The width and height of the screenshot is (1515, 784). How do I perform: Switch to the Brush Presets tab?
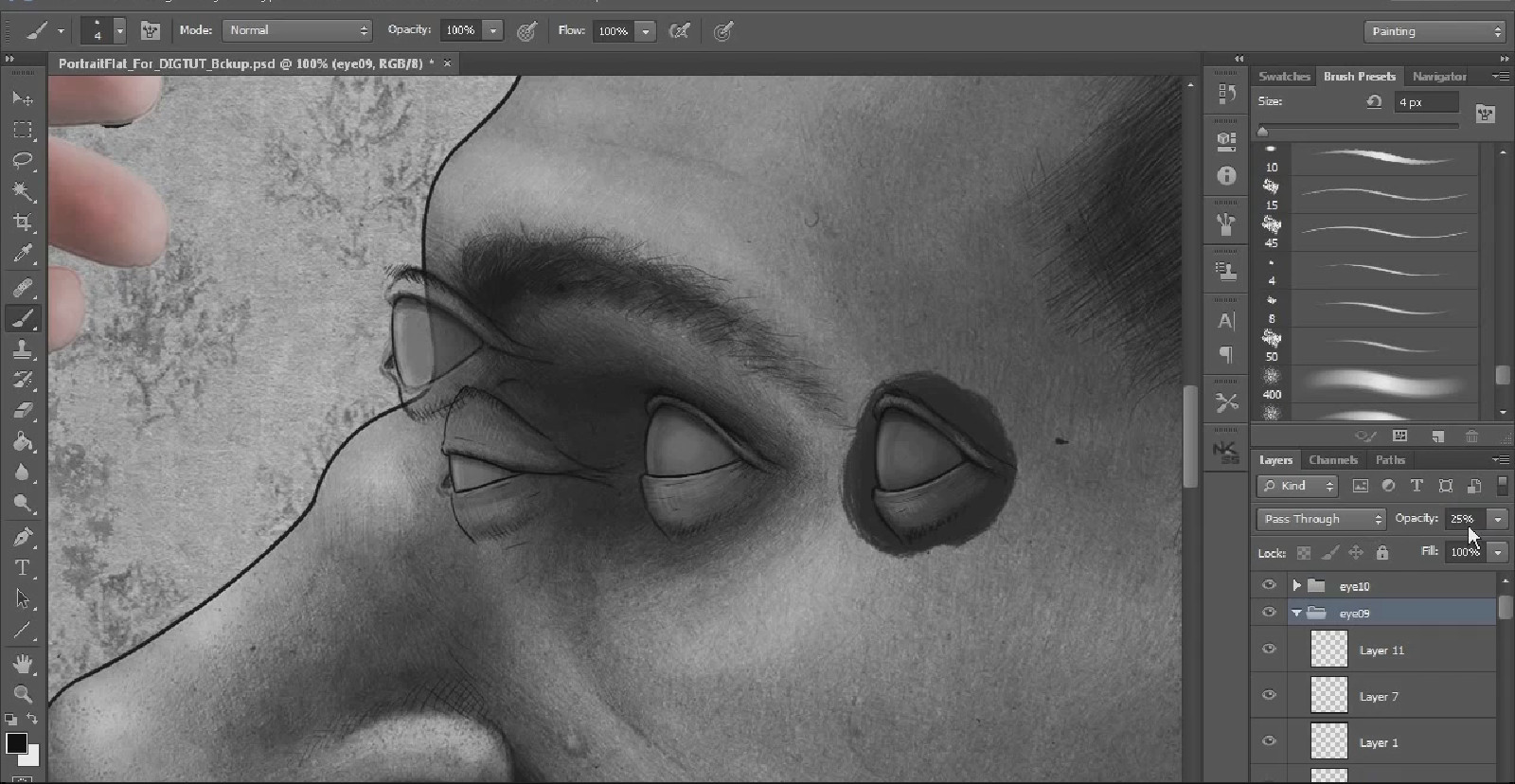tap(1360, 77)
